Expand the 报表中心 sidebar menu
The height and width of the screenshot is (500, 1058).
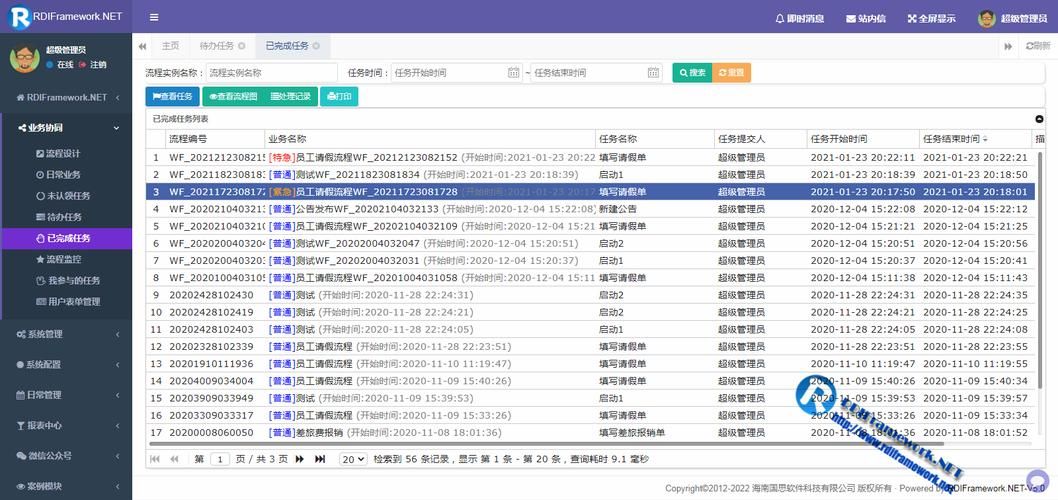(66, 426)
